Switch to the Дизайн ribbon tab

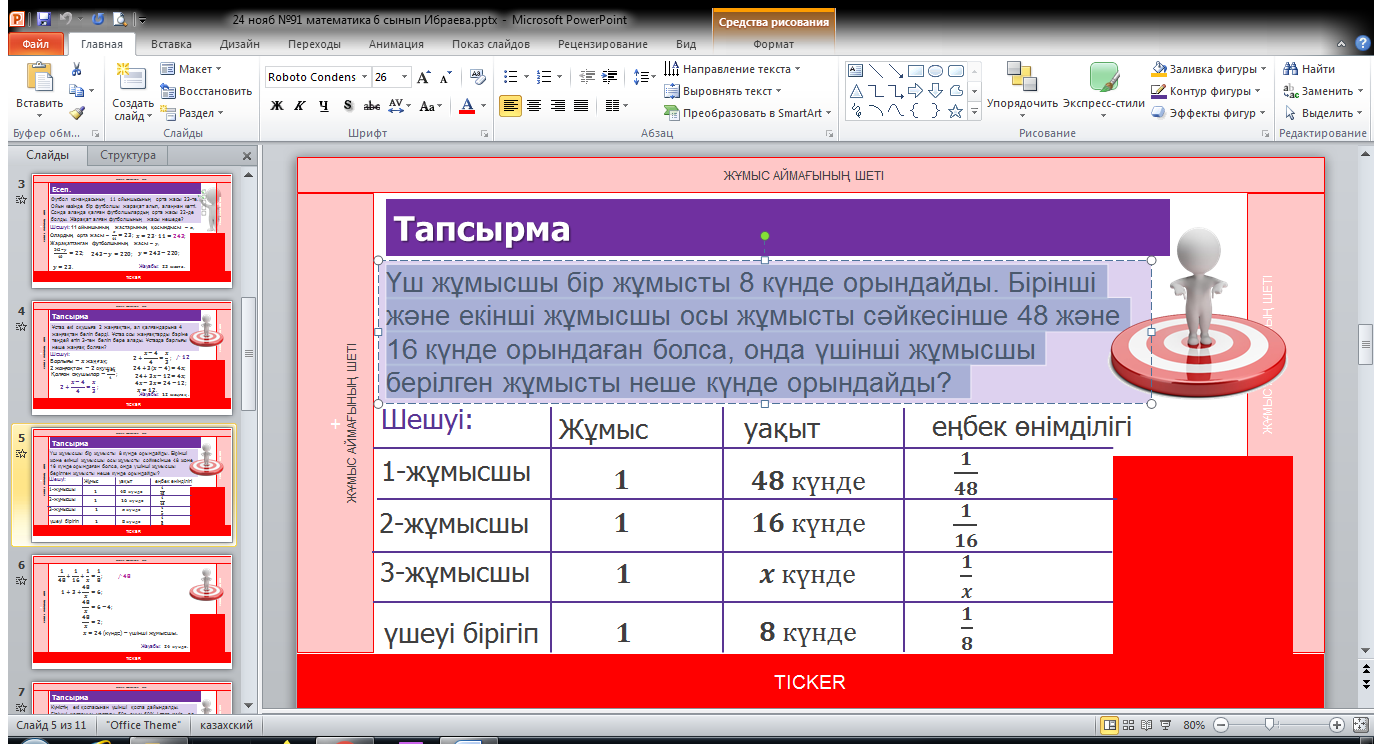240,44
